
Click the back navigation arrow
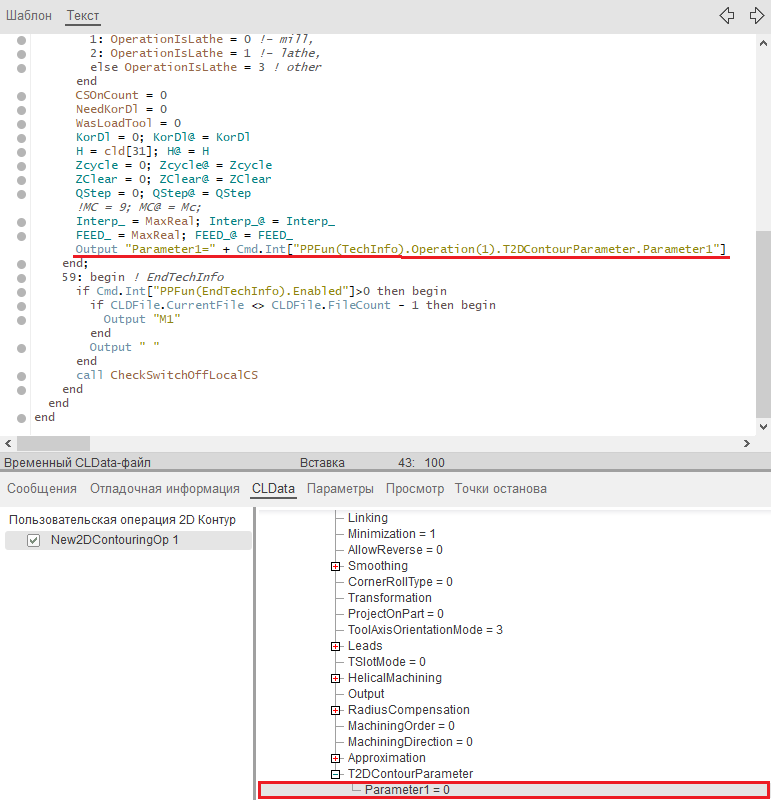728,15
